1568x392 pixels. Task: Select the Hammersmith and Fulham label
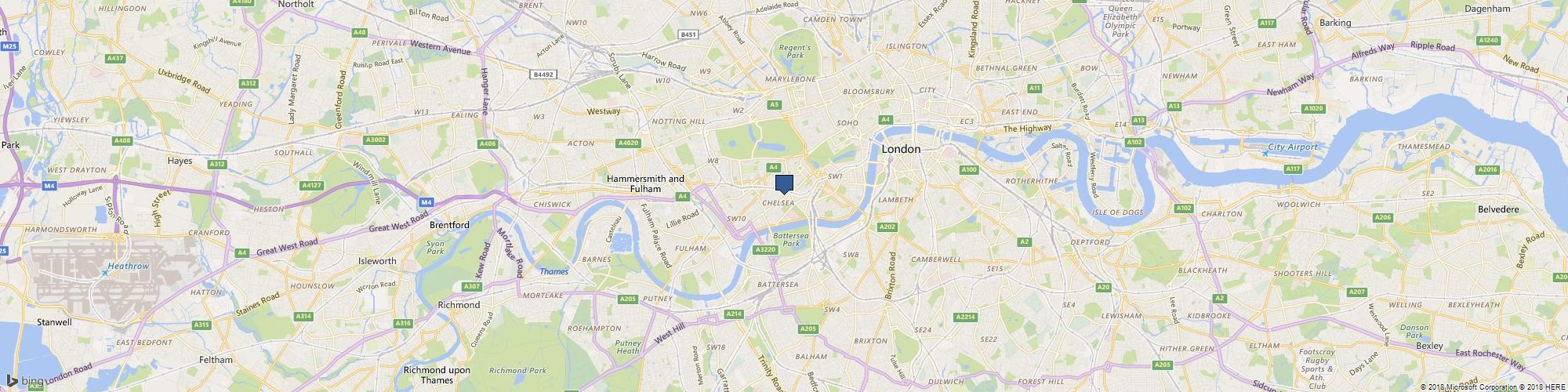645,184
